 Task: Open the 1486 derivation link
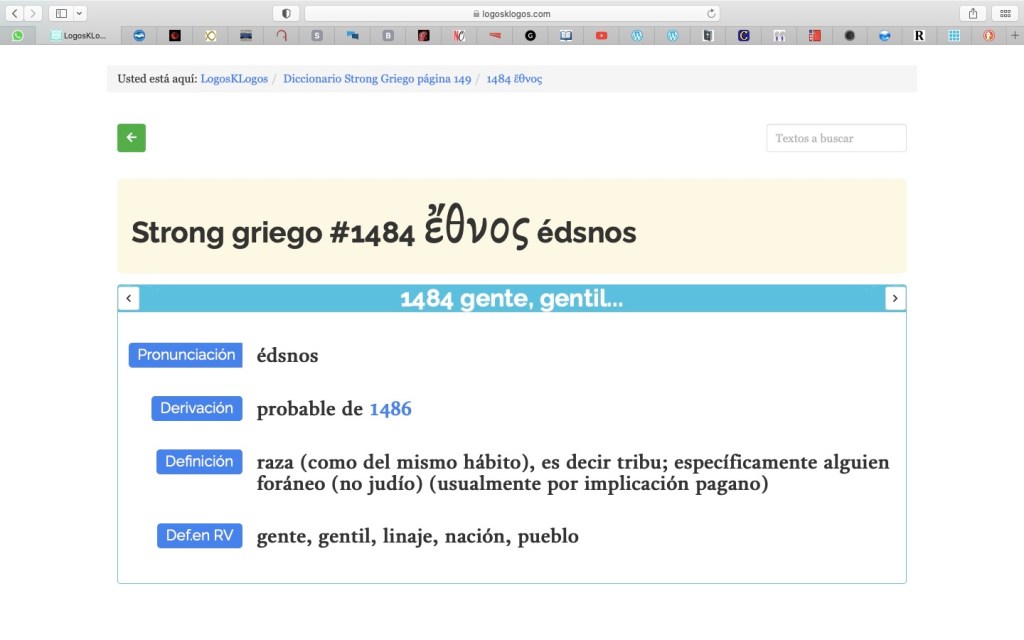(x=390, y=409)
